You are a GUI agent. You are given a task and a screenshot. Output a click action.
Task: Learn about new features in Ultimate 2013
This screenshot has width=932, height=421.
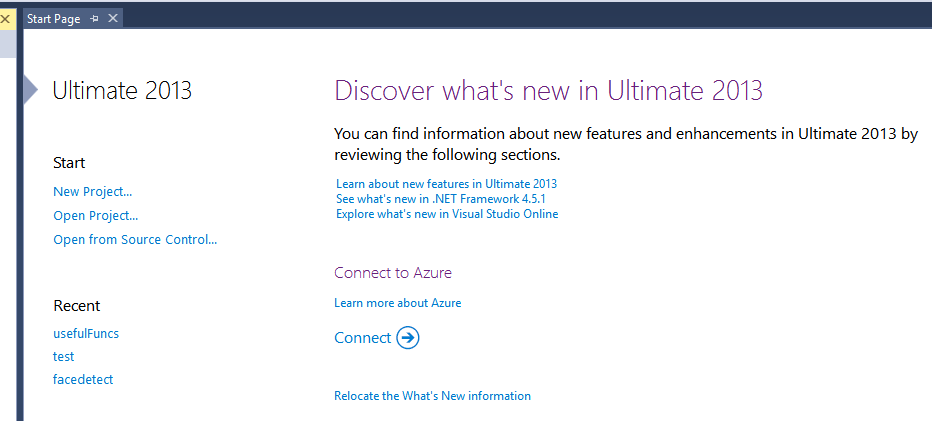(x=446, y=183)
